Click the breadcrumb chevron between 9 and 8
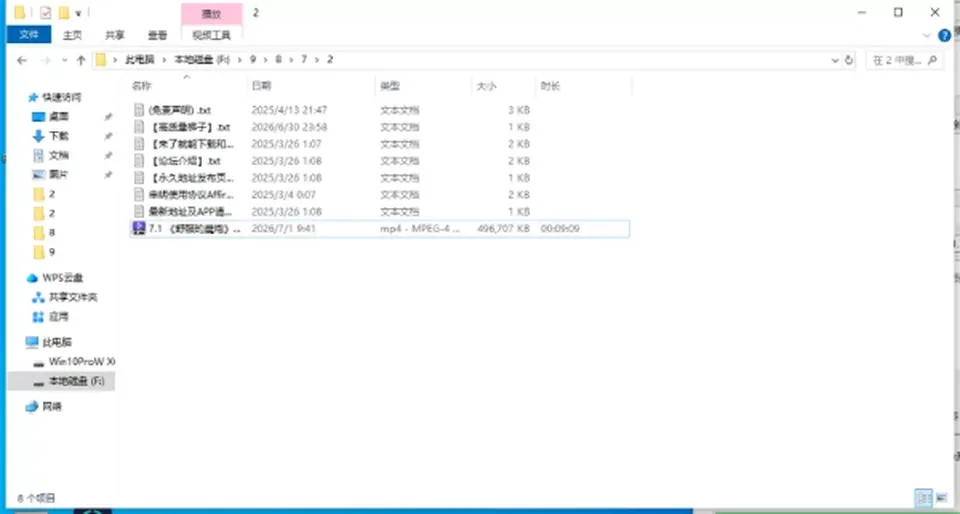Image resolution: width=960 pixels, height=514 pixels. tap(265, 60)
